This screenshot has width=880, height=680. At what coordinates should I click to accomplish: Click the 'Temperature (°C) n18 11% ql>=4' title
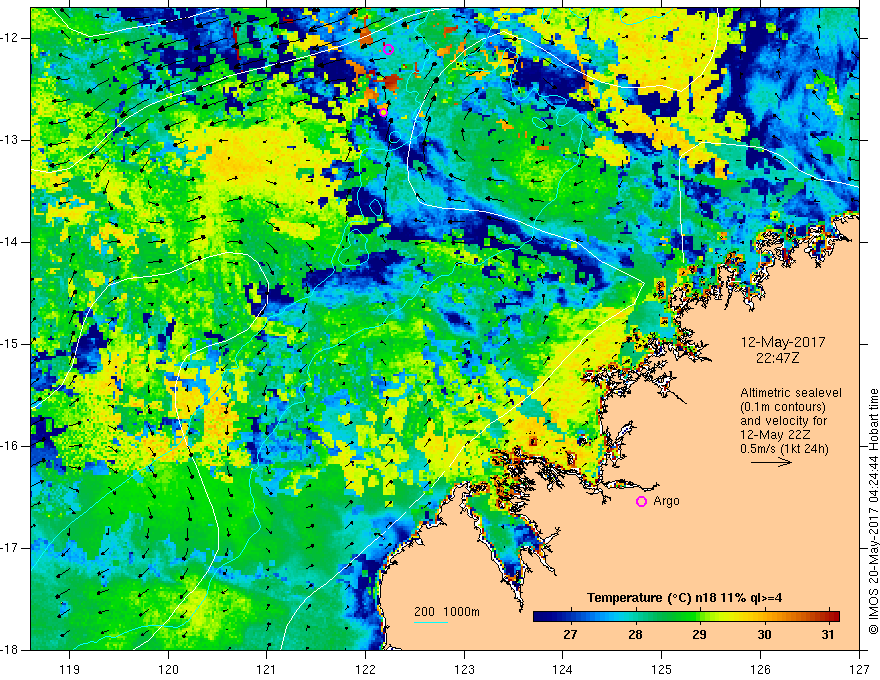(684, 598)
